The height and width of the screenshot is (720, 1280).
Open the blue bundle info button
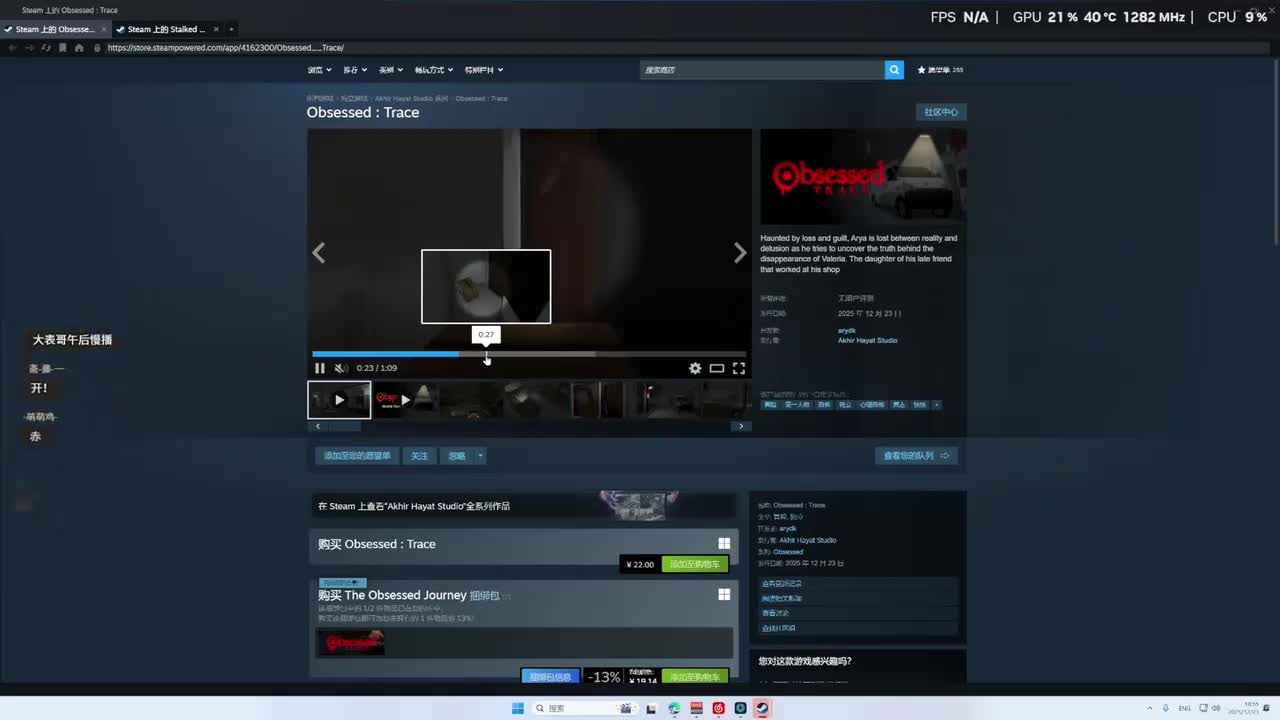550,677
